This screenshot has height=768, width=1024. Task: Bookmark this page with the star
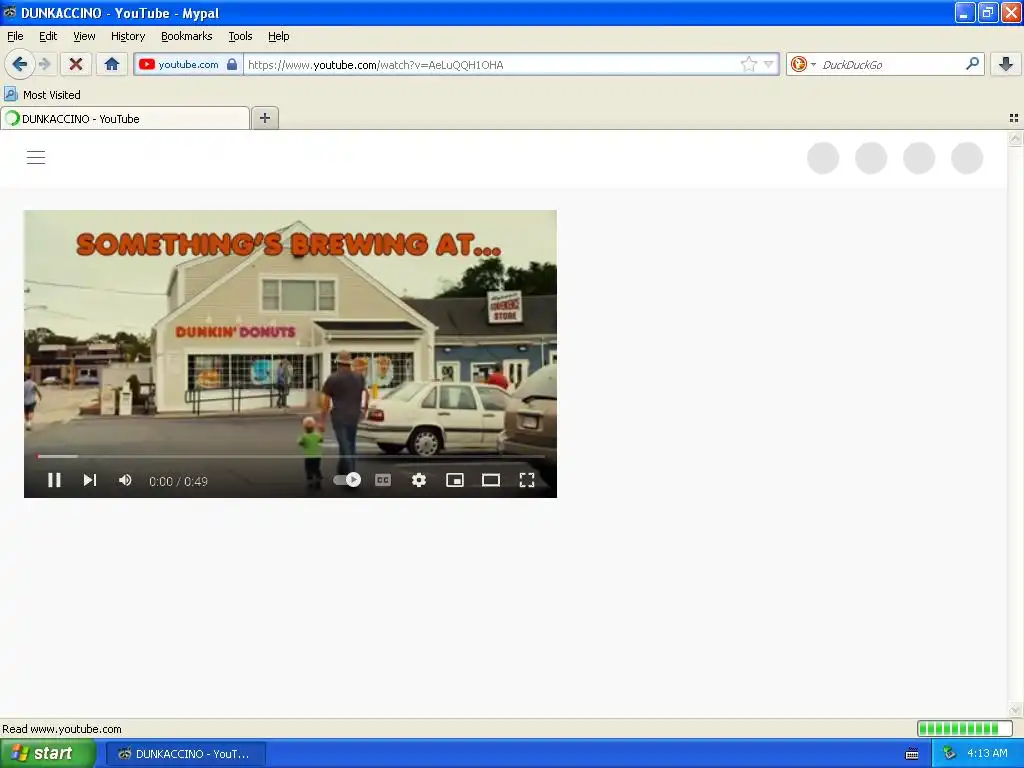pyautogui.click(x=748, y=64)
